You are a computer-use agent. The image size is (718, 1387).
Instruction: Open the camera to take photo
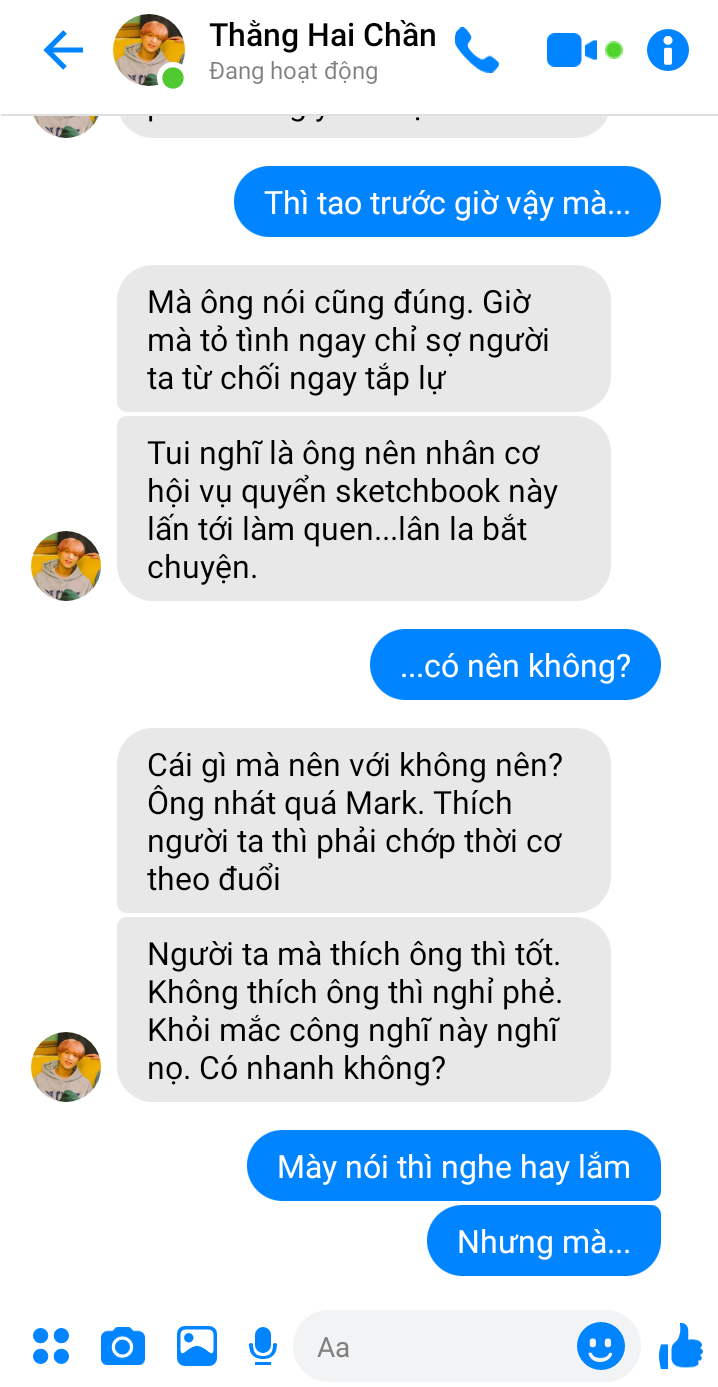123,1347
